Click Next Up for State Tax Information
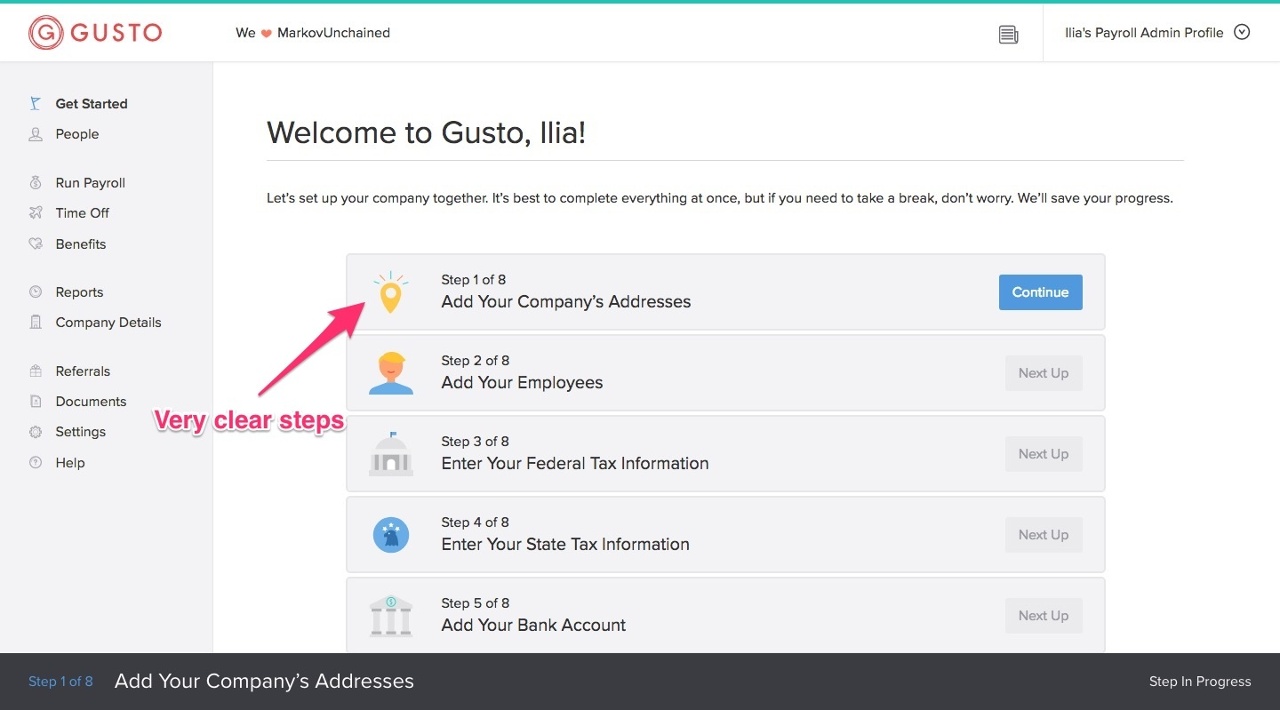1280x710 pixels. (x=1043, y=535)
